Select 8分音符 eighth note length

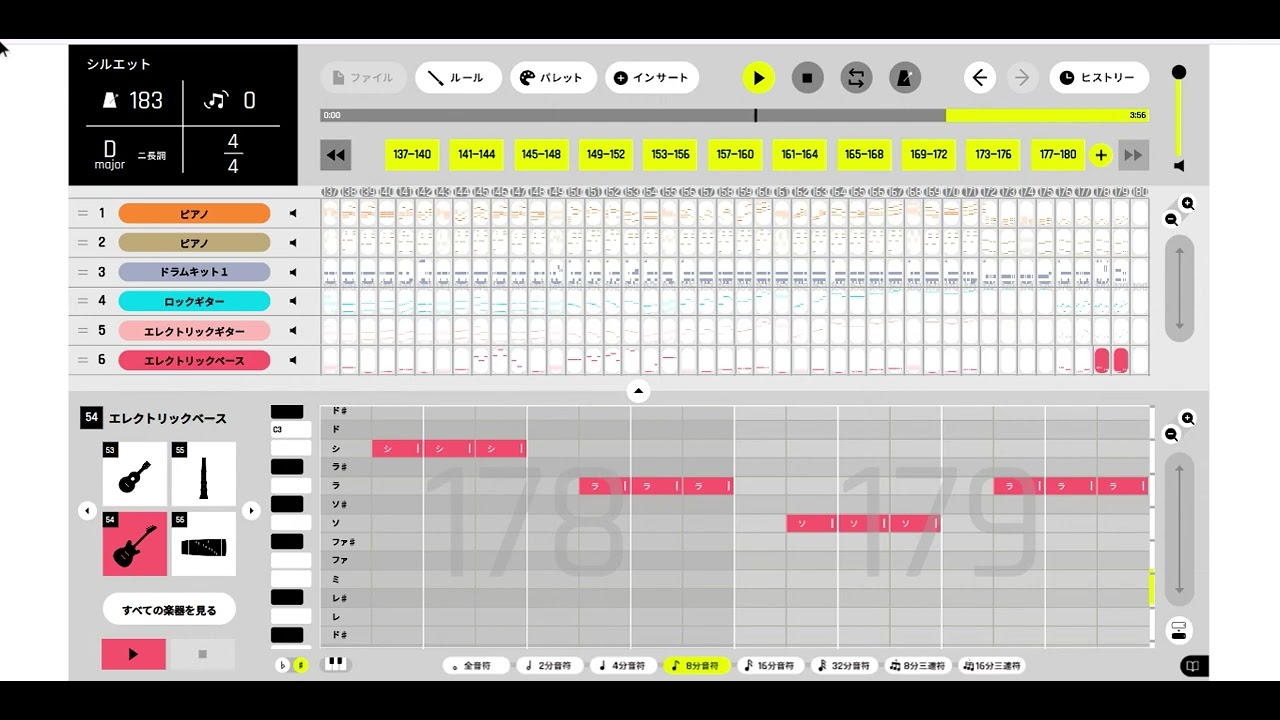[697, 665]
